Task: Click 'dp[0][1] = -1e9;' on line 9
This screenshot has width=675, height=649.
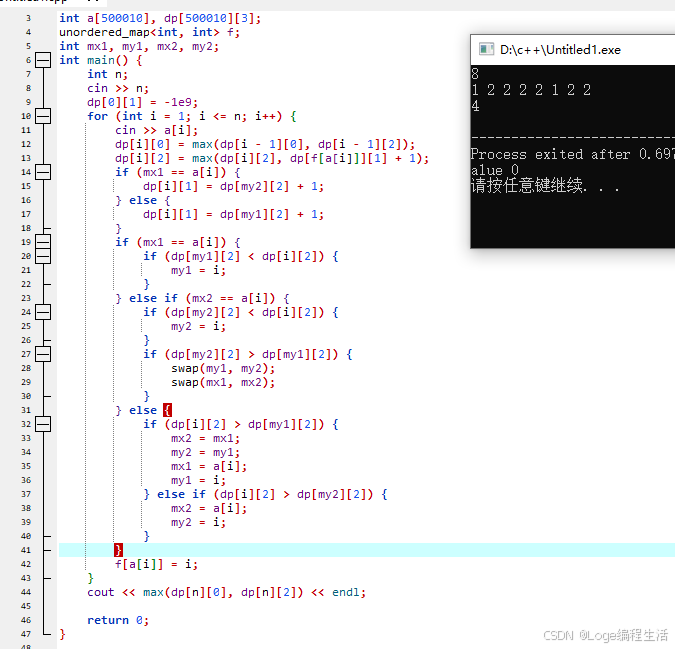Action: pyautogui.click(x=142, y=102)
